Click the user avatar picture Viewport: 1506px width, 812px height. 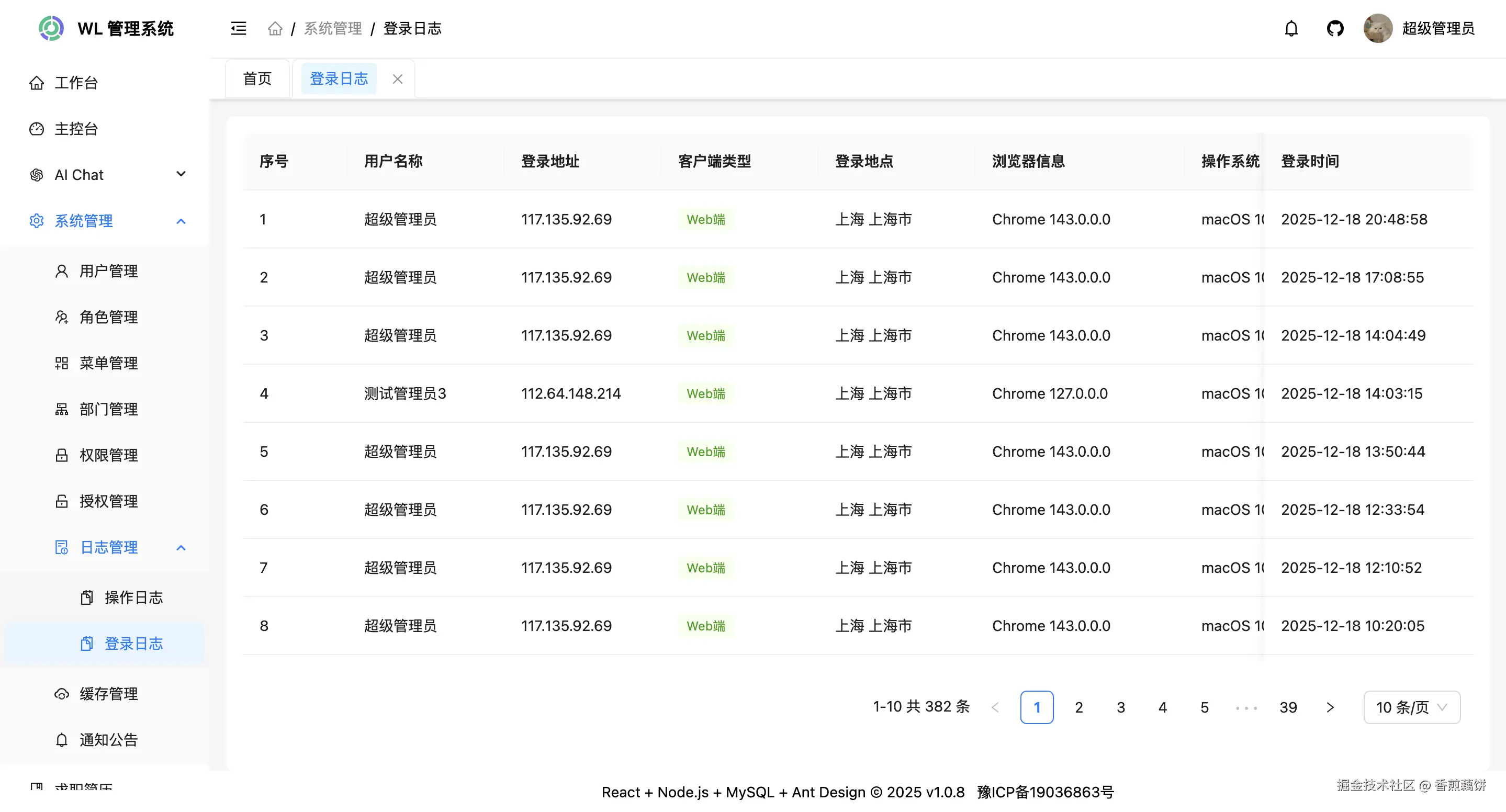click(1377, 28)
